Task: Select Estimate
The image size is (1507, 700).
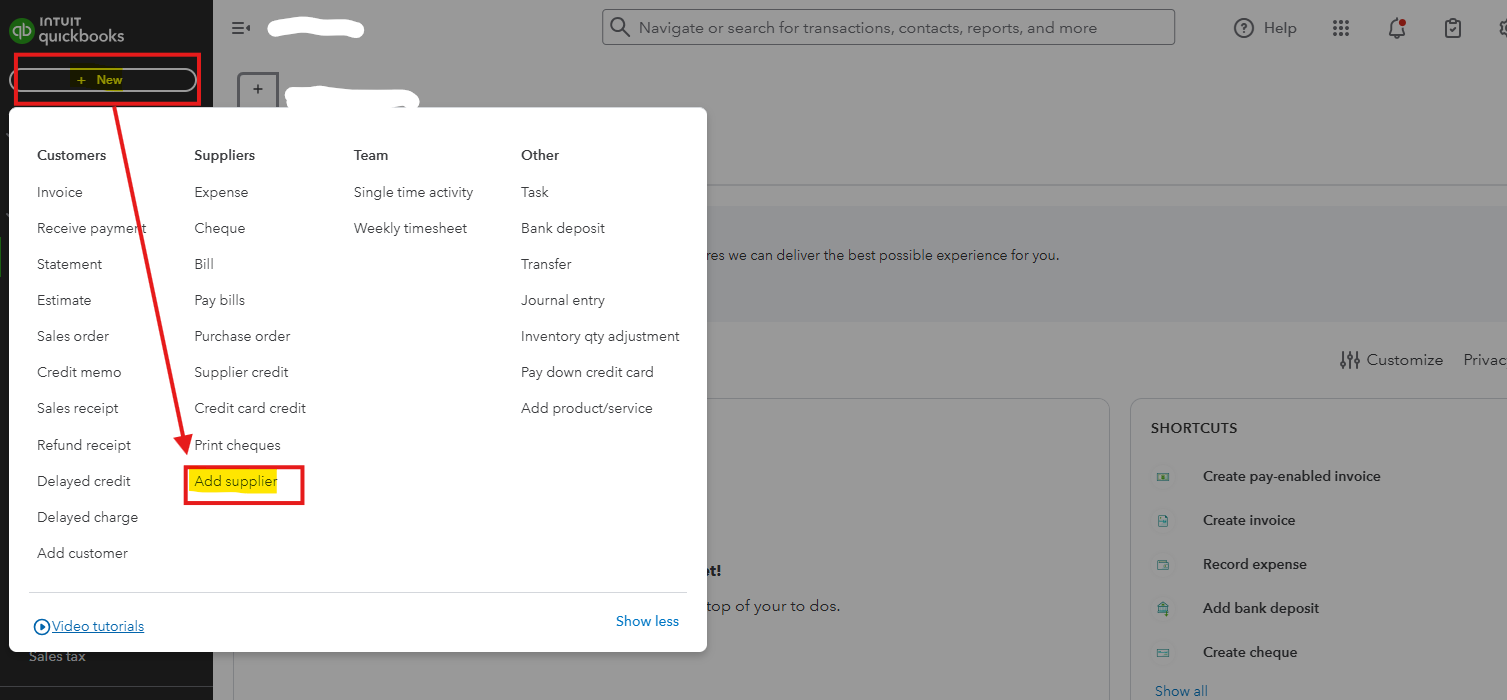Action: pos(64,300)
